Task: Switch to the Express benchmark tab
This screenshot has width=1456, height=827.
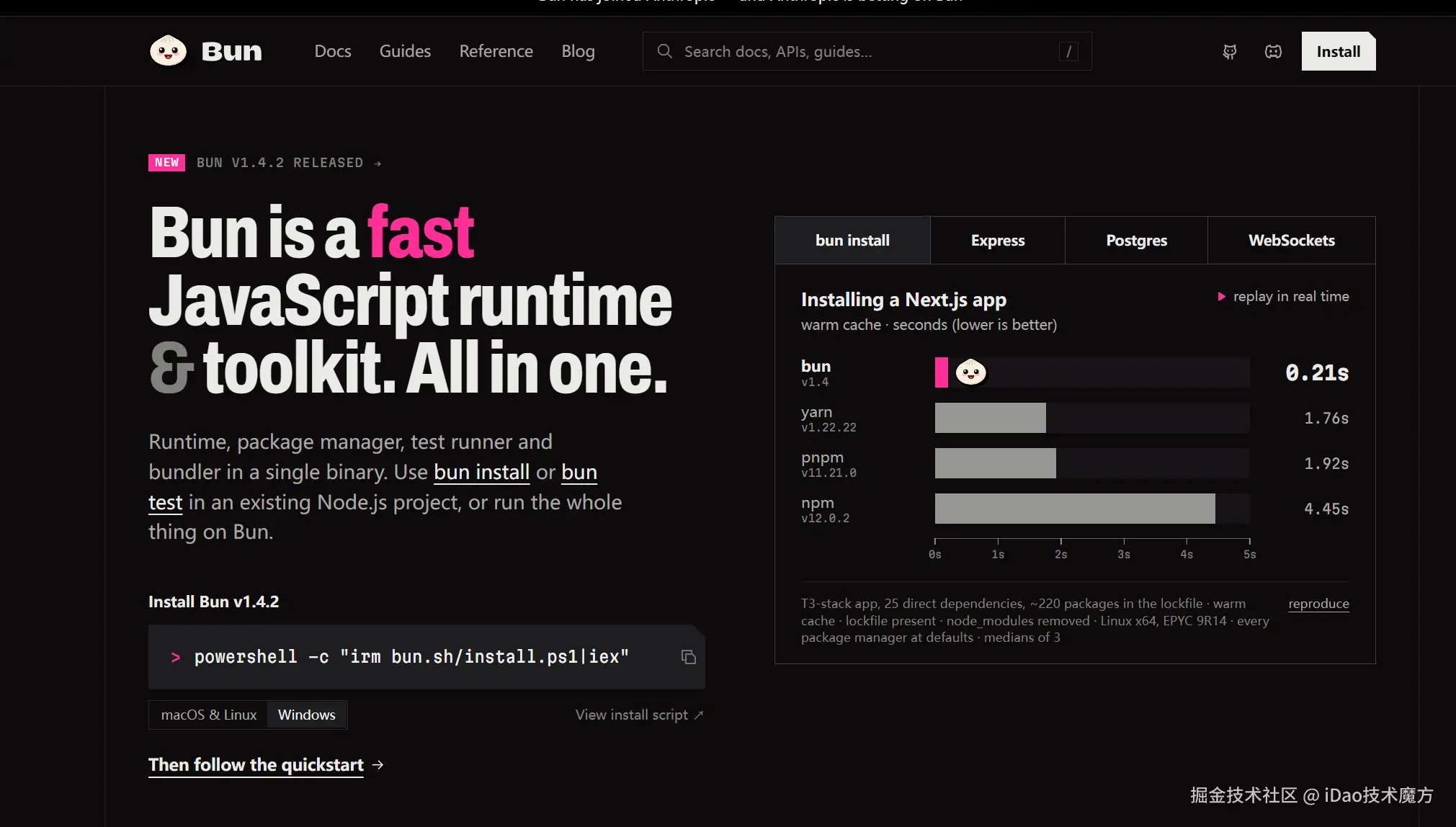Action: tap(998, 241)
